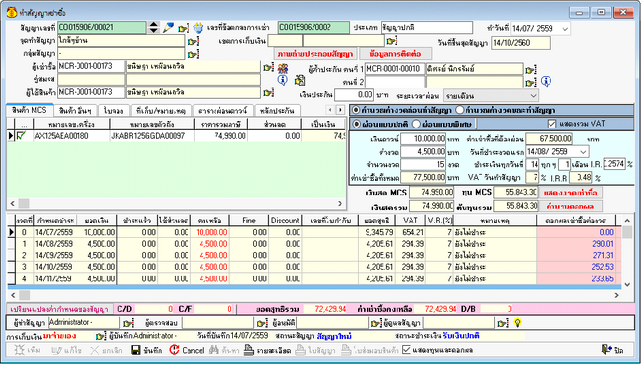The height and width of the screenshot is (365, 642).
Task: Open lookup folder for the ใกล้ชุข้าน field
Action: [193, 41]
